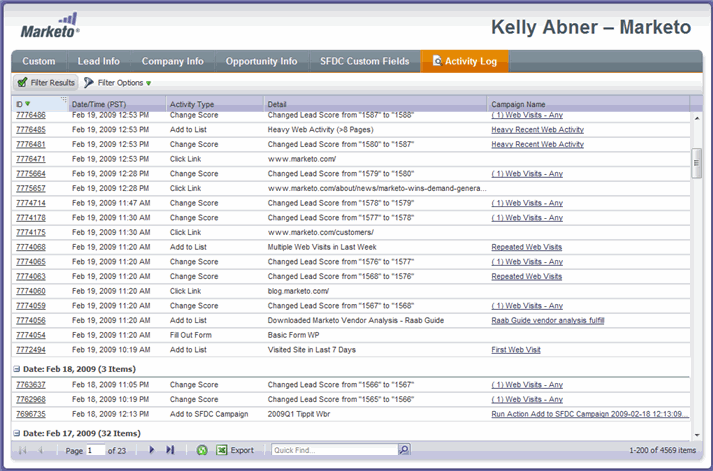Viewport: 713px width, 471px height.
Task: Click the scrollbar down arrow
Action: coord(697,435)
